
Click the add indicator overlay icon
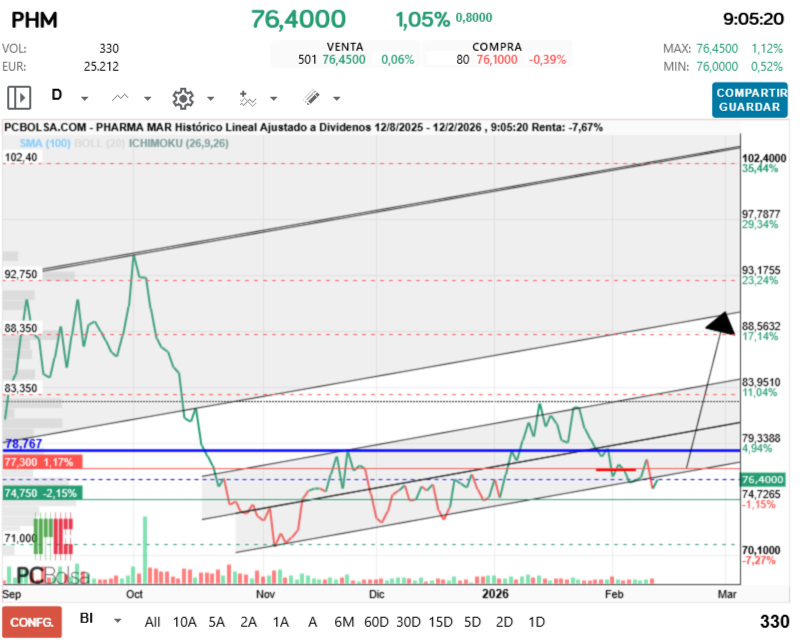click(x=246, y=98)
